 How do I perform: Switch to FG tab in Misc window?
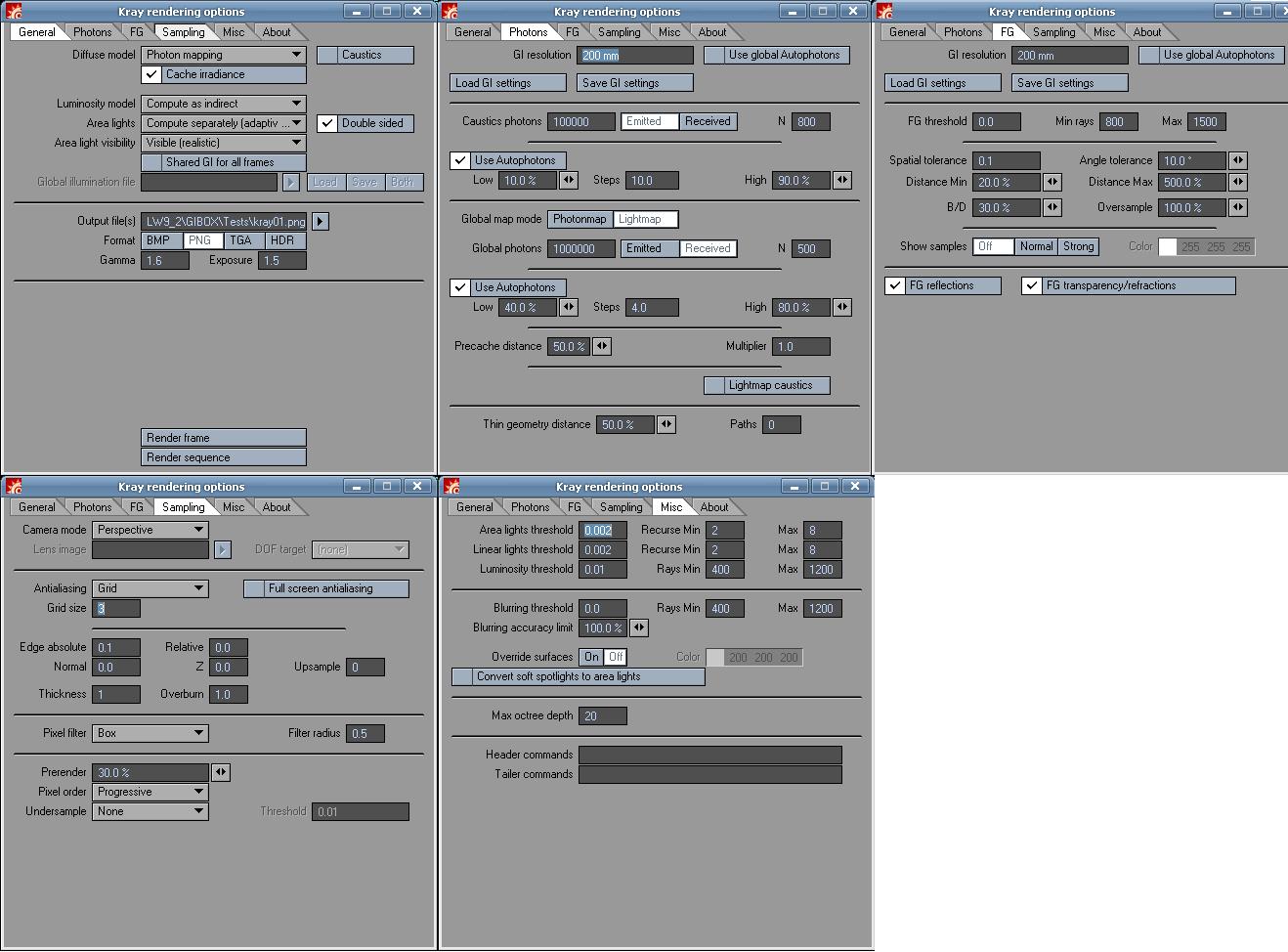575,507
